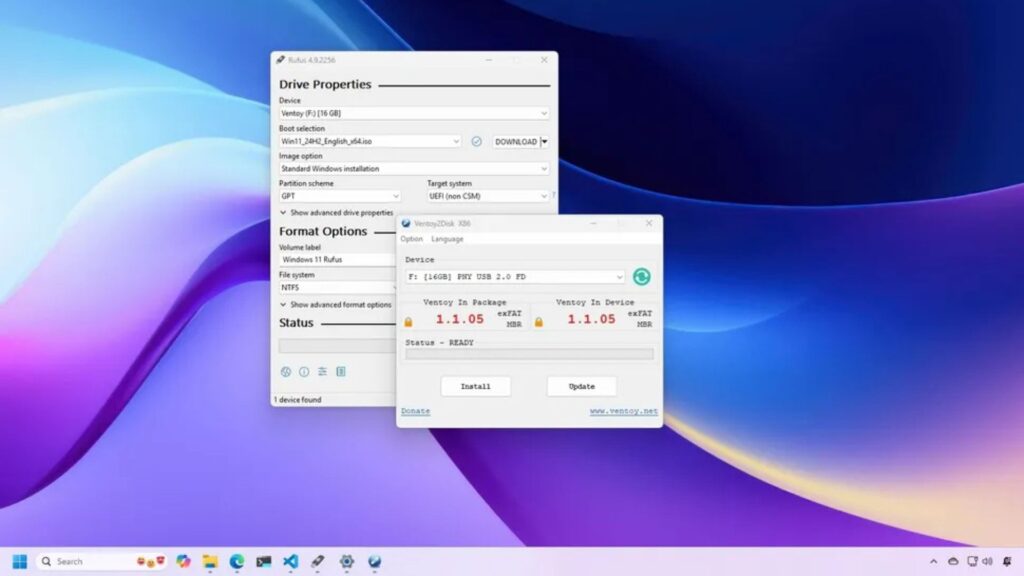Open Rufus language globe icon
1024x576 pixels.
click(285, 372)
